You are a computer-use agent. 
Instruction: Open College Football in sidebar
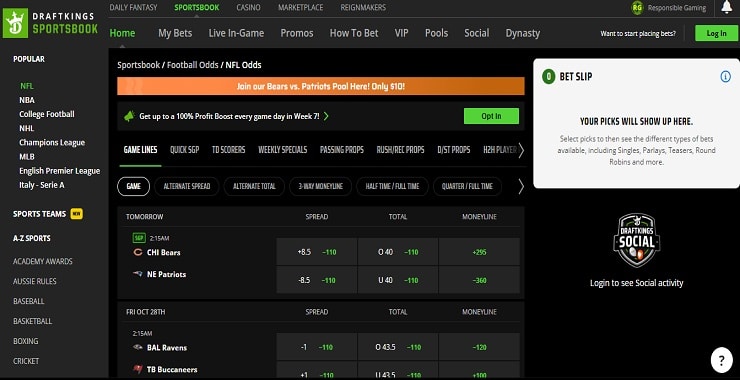pos(47,114)
